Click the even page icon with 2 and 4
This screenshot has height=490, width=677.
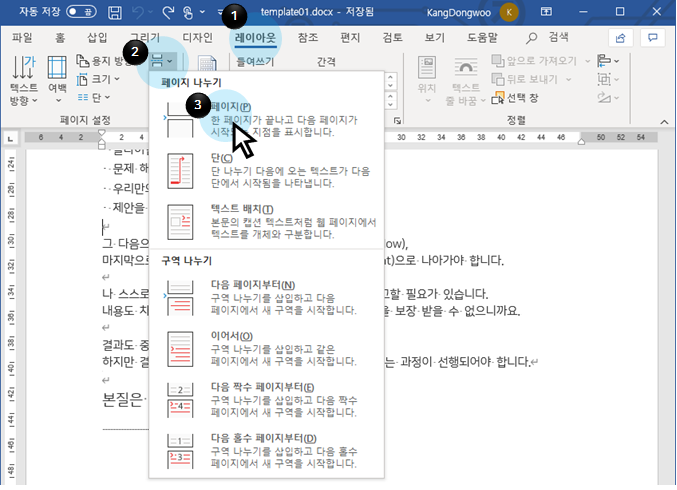(180, 400)
